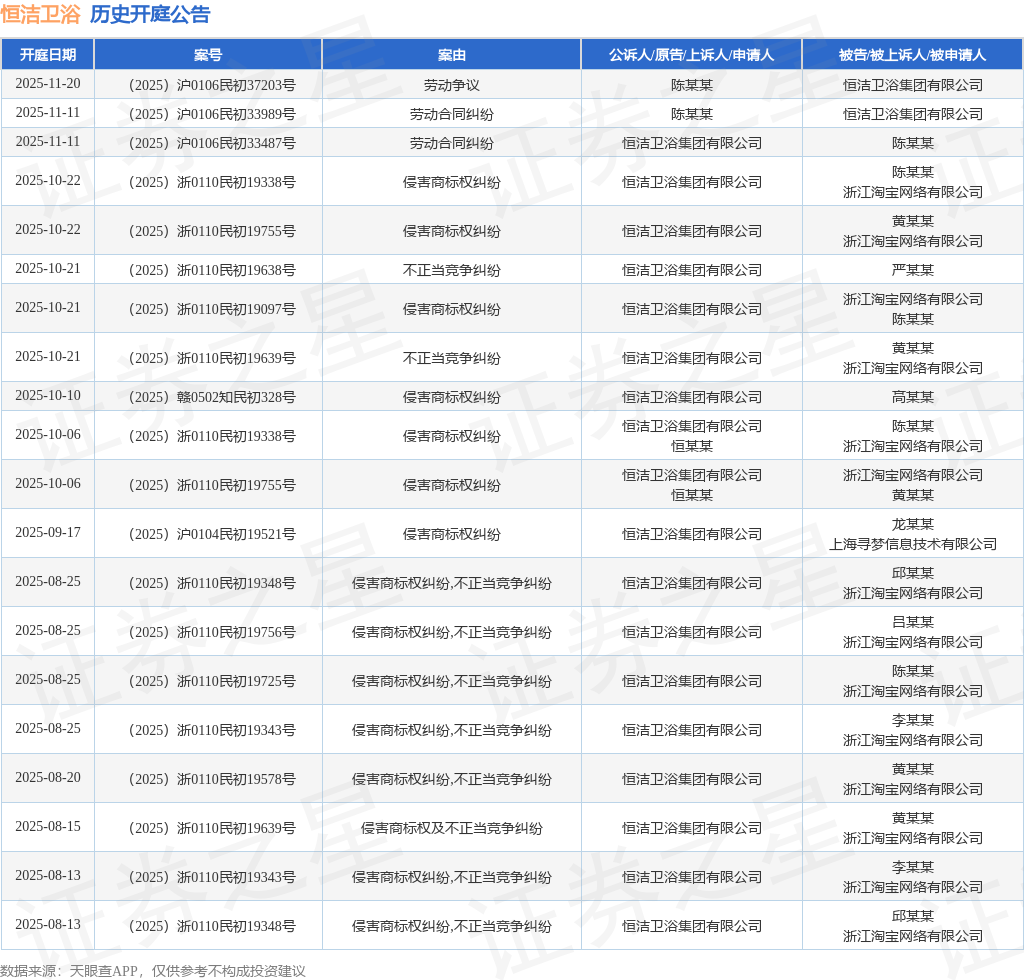
Task: Select the 历史开庭公告 heading
Action: (148, 14)
